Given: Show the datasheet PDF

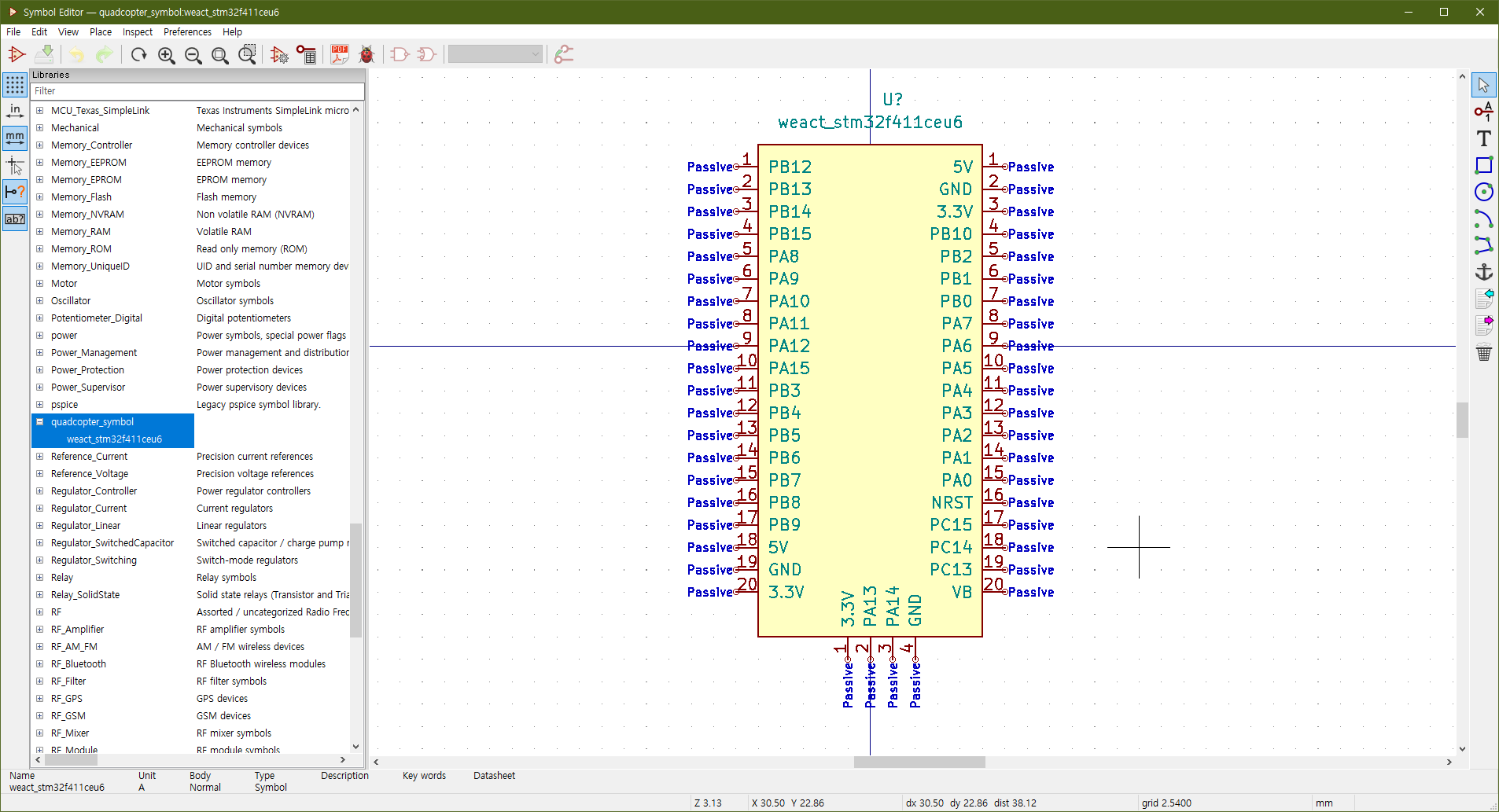Looking at the screenshot, I should click(x=340, y=54).
